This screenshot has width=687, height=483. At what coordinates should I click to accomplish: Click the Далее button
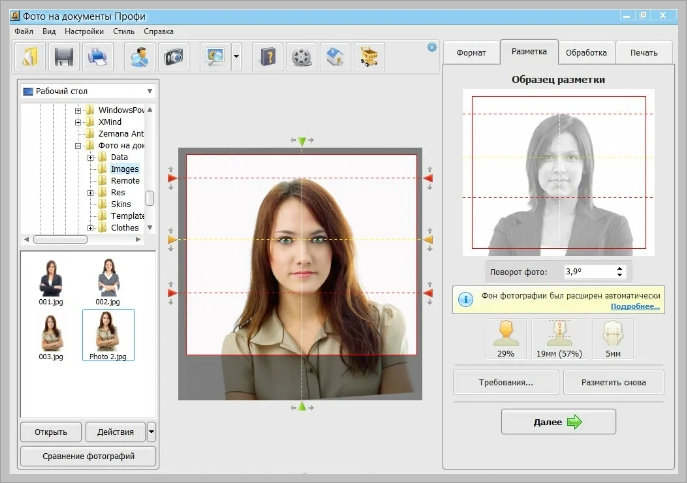click(558, 422)
